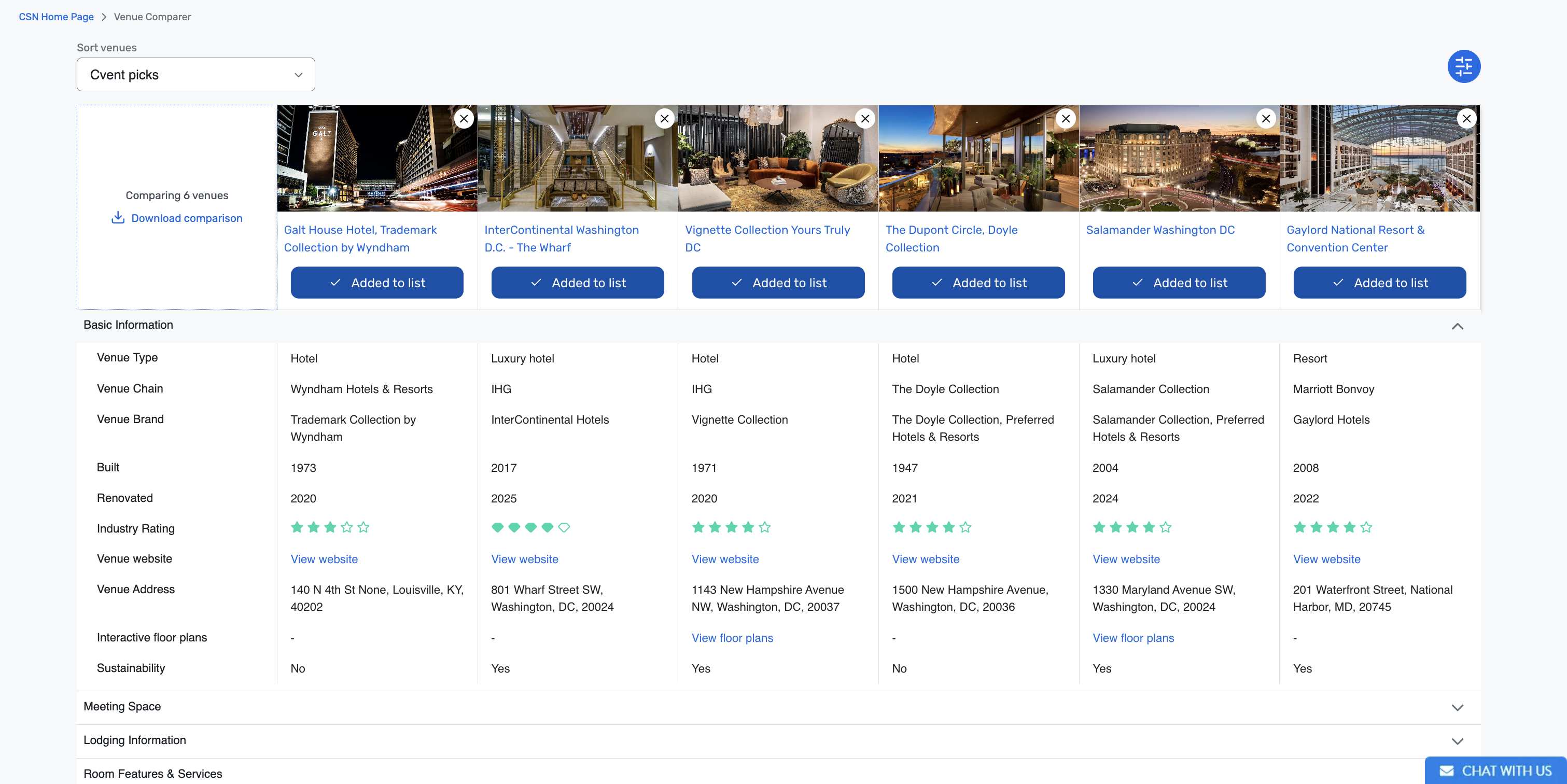The image size is (1567, 784).
Task: Select the Built year 1947 cell
Action: coord(904,468)
